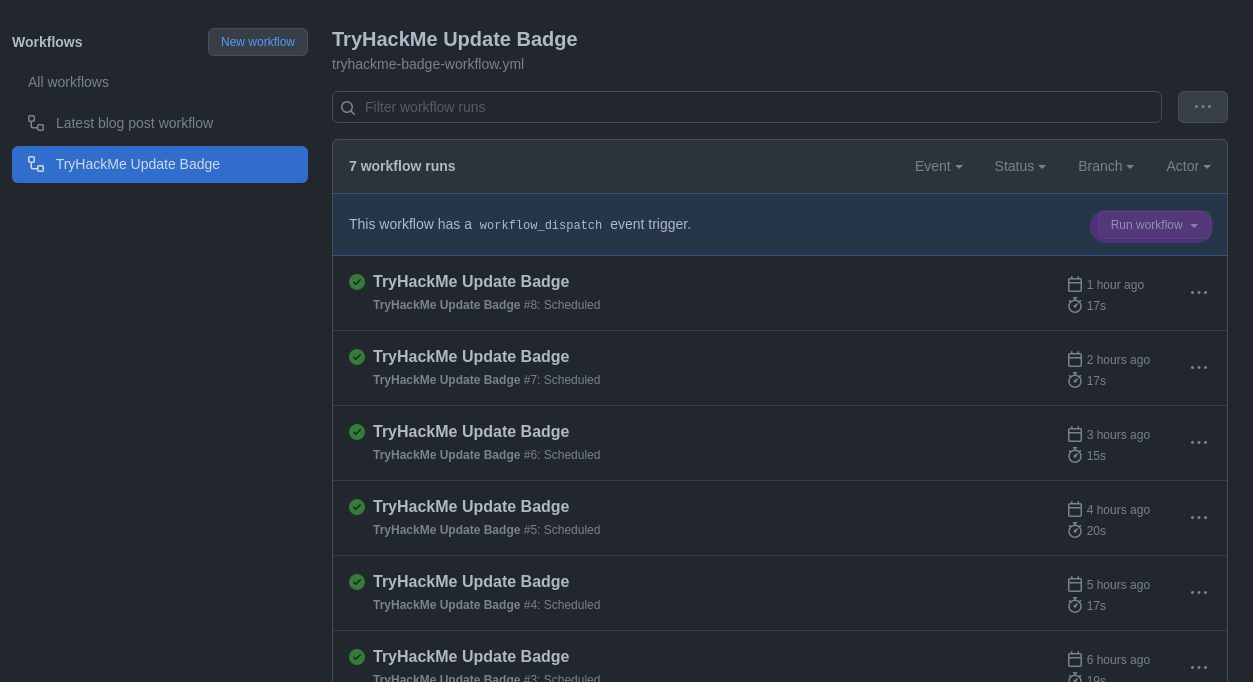Open the TryHackMe Update Badge run #5 link
This screenshot has height=682, width=1253.
click(x=470, y=507)
